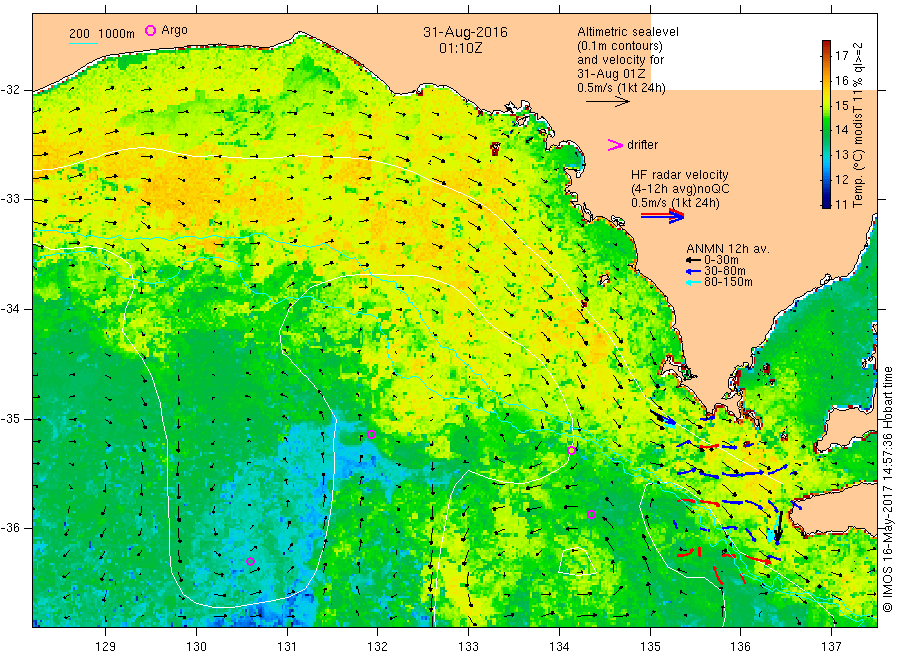Screen dimensions: 900x660
Task: Click the '135' longitude axis label
Action: click(x=650, y=647)
